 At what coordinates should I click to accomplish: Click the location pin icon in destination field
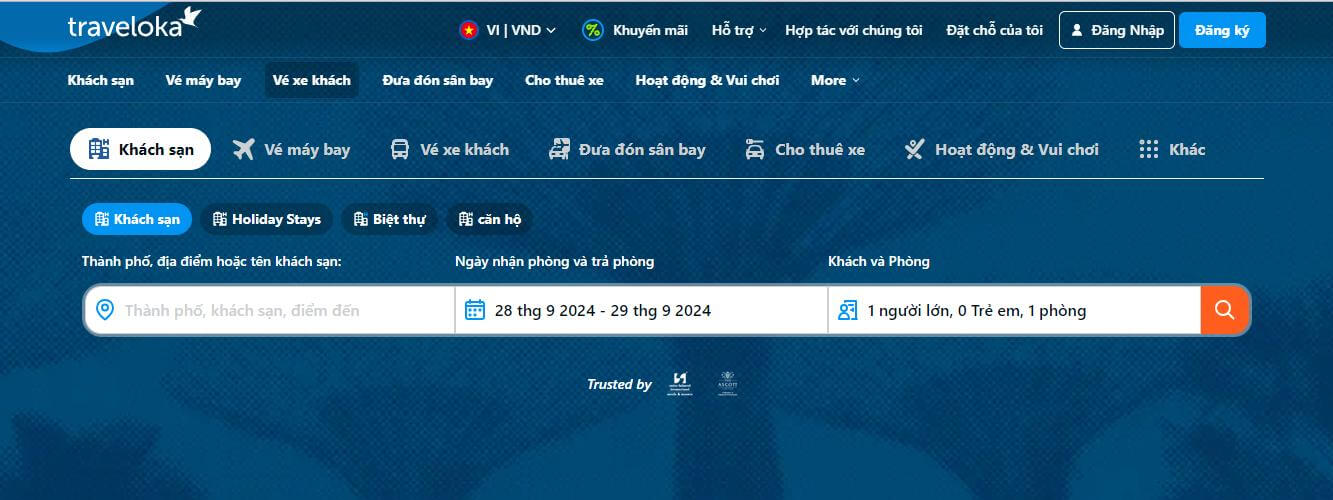coord(104,310)
